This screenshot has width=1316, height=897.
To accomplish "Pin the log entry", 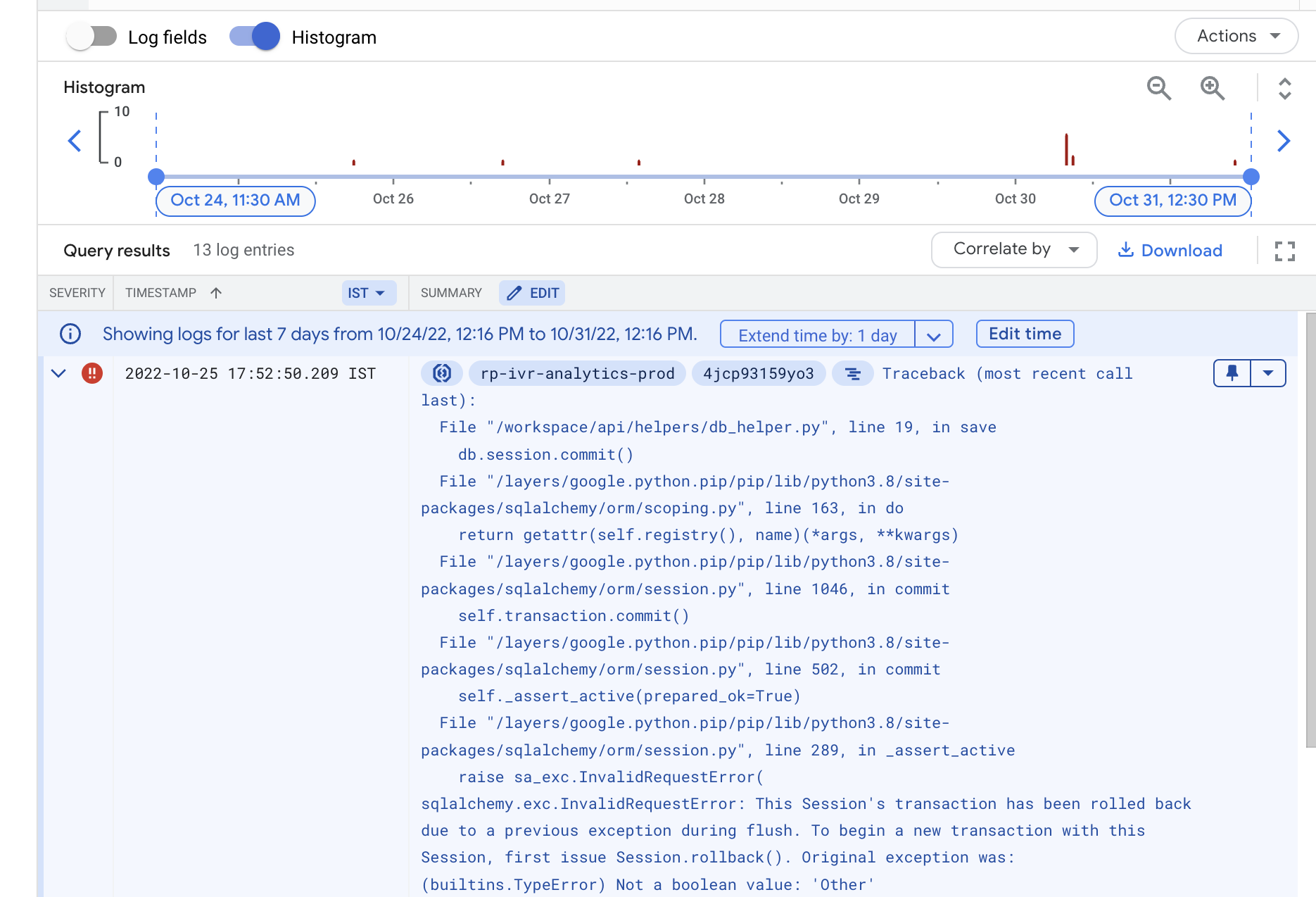I will click(1232, 373).
